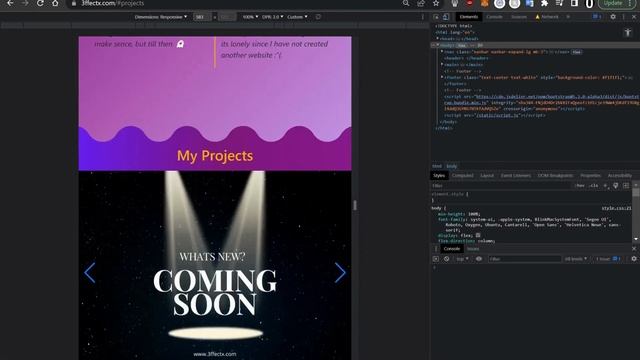The image size is (640, 360).
Task: Select the body breadcrumb
Action: 451,166
